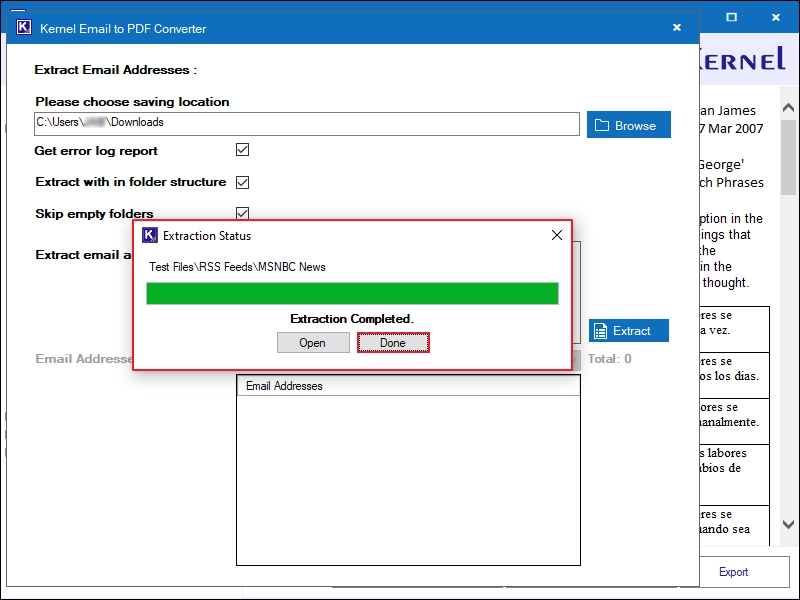Click the Email Addresses column header
The image size is (800, 600).
click(408, 386)
